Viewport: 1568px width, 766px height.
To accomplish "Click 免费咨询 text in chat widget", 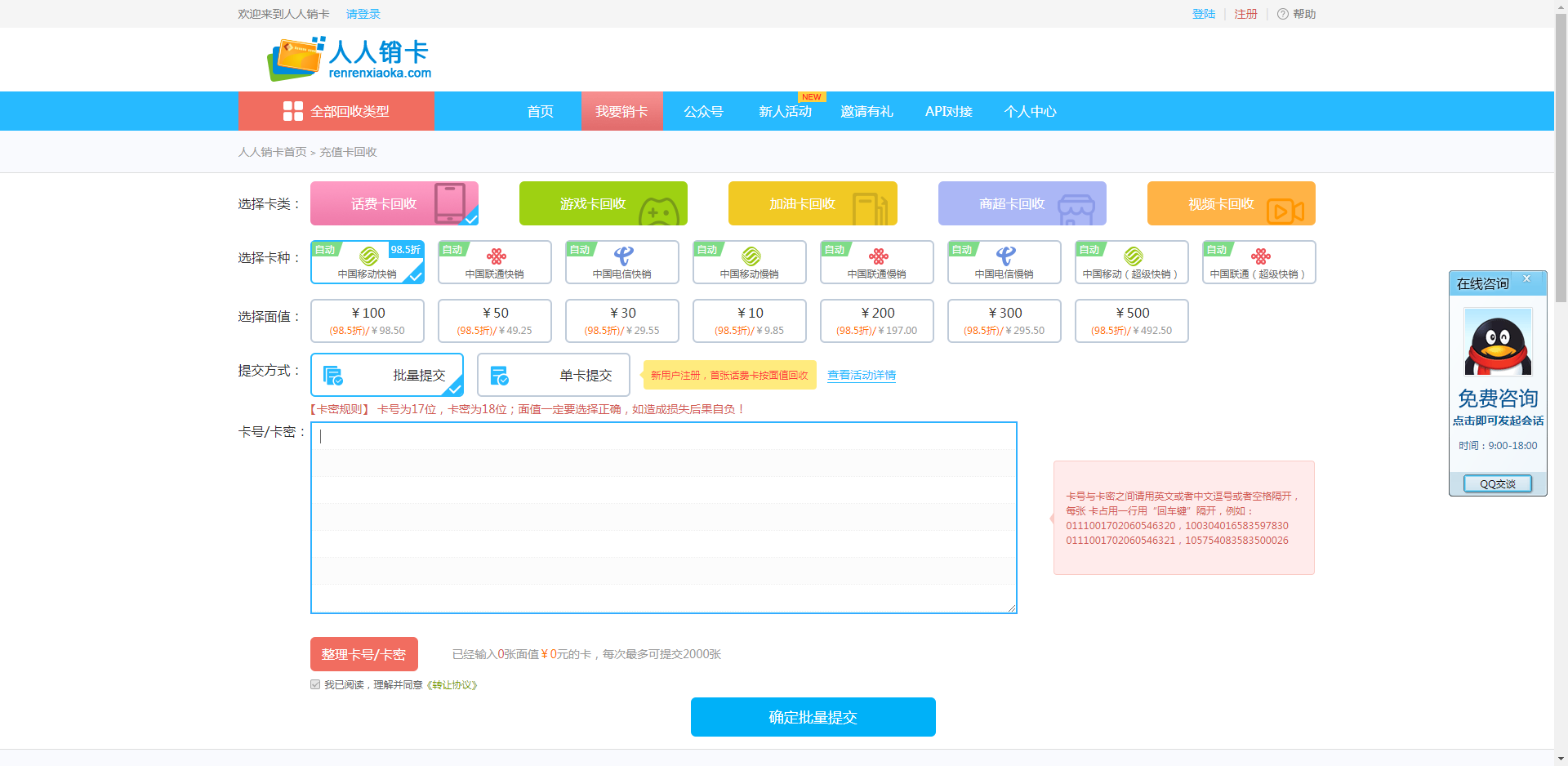I will click(x=1498, y=399).
